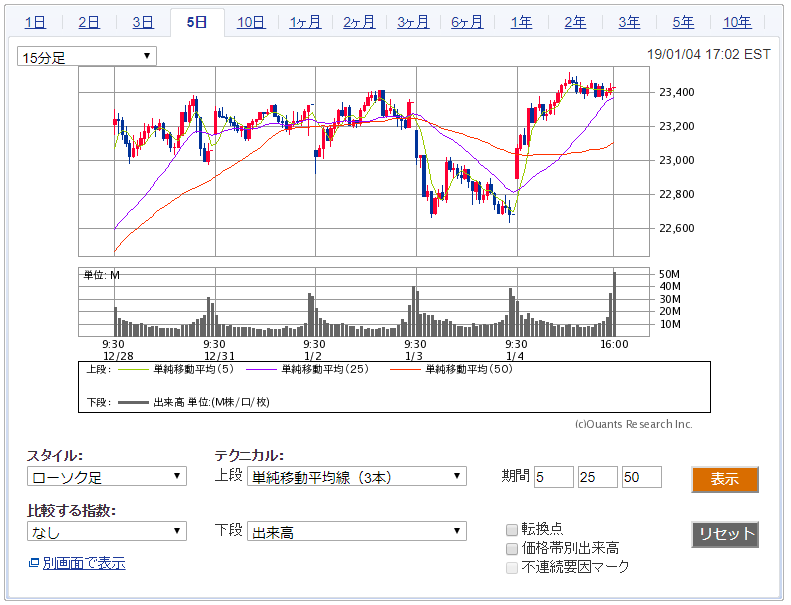Open the 下段 出来高 dropdown
The image size is (791, 605).
click(357, 532)
